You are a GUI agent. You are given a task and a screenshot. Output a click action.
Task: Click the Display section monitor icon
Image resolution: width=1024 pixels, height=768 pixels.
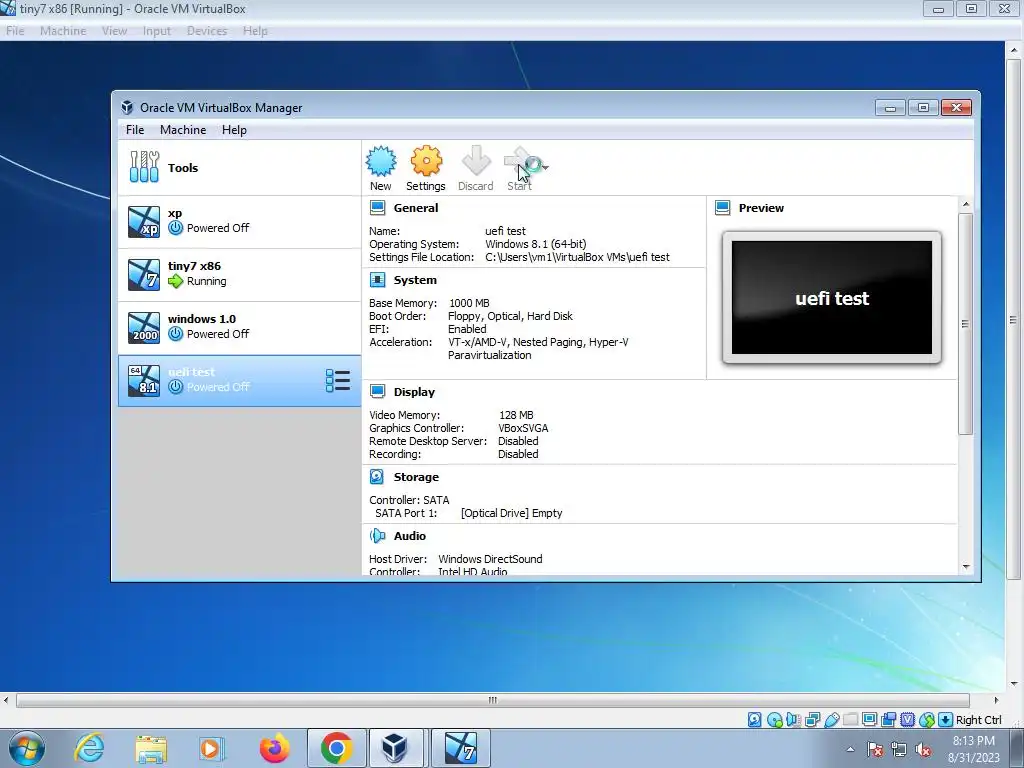point(377,391)
